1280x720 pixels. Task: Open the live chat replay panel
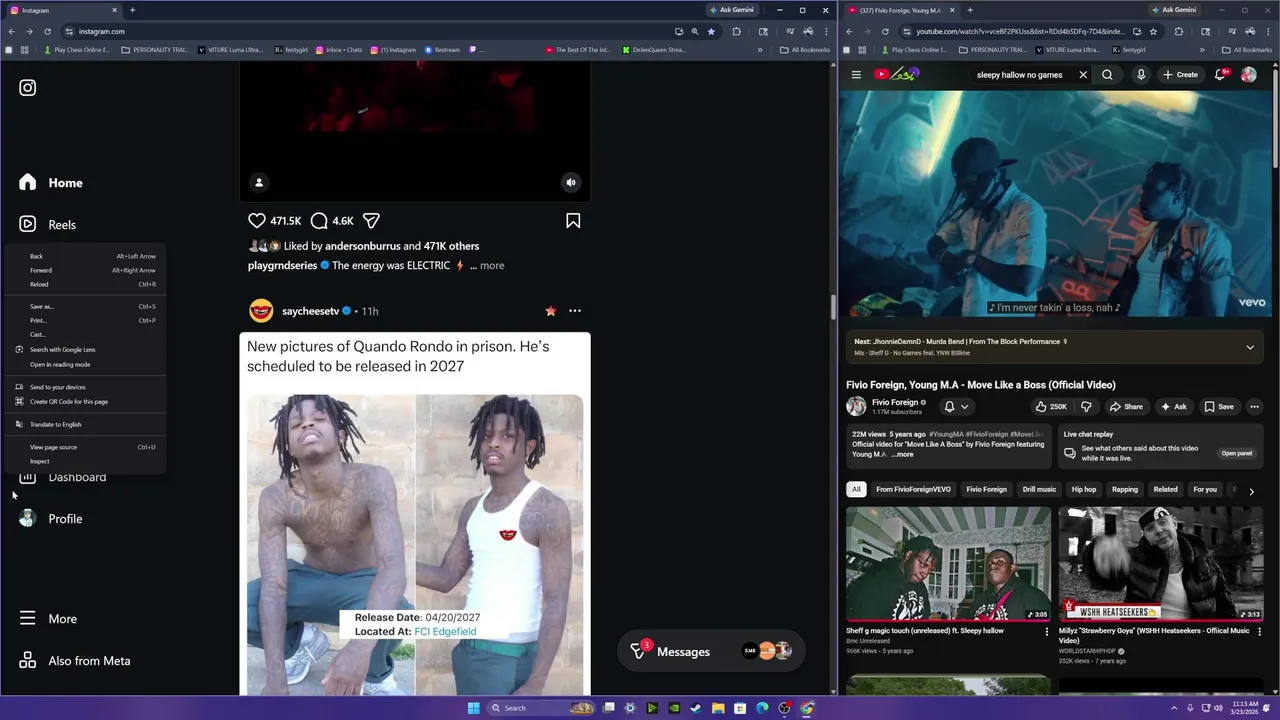pyautogui.click(x=1237, y=454)
